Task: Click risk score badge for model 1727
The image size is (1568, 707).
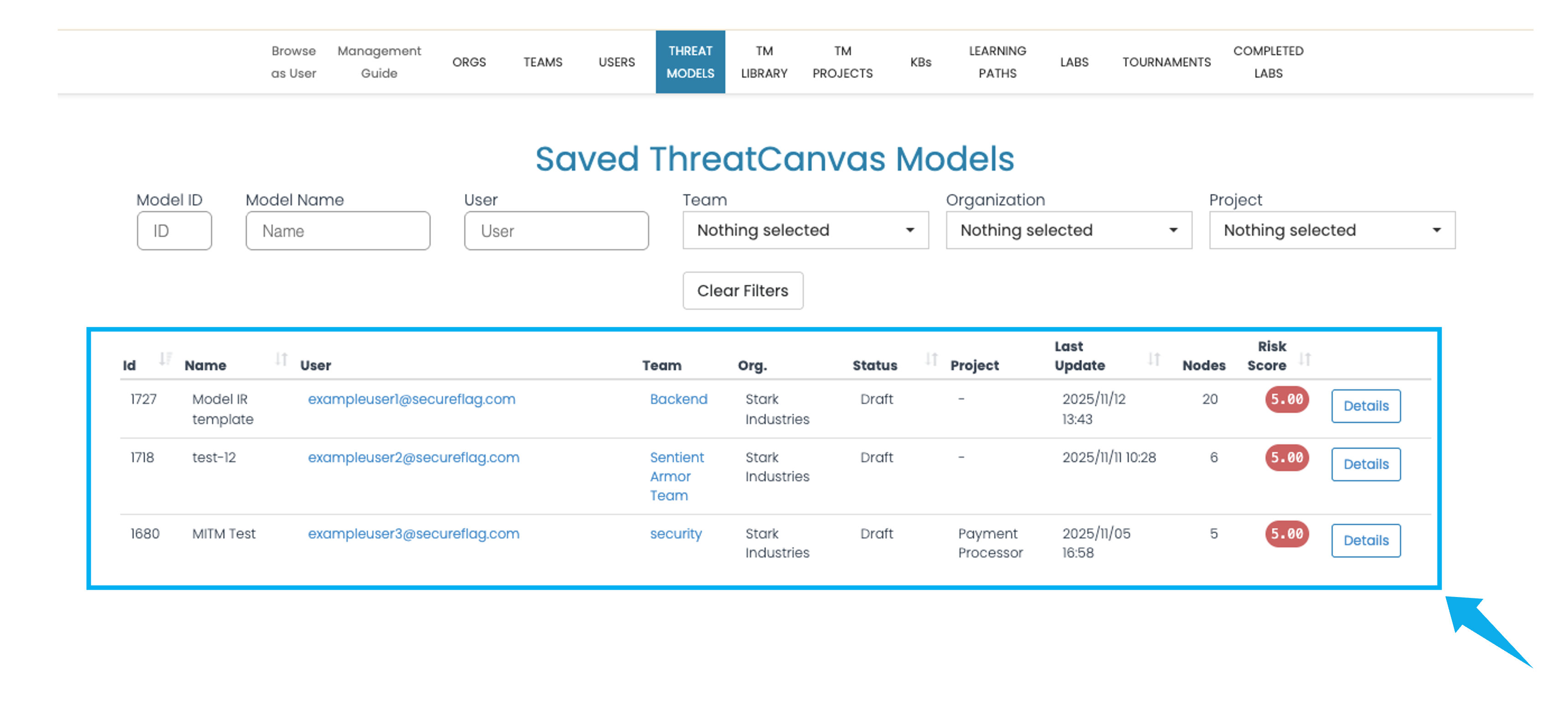Action: click(x=1286, y=399)
